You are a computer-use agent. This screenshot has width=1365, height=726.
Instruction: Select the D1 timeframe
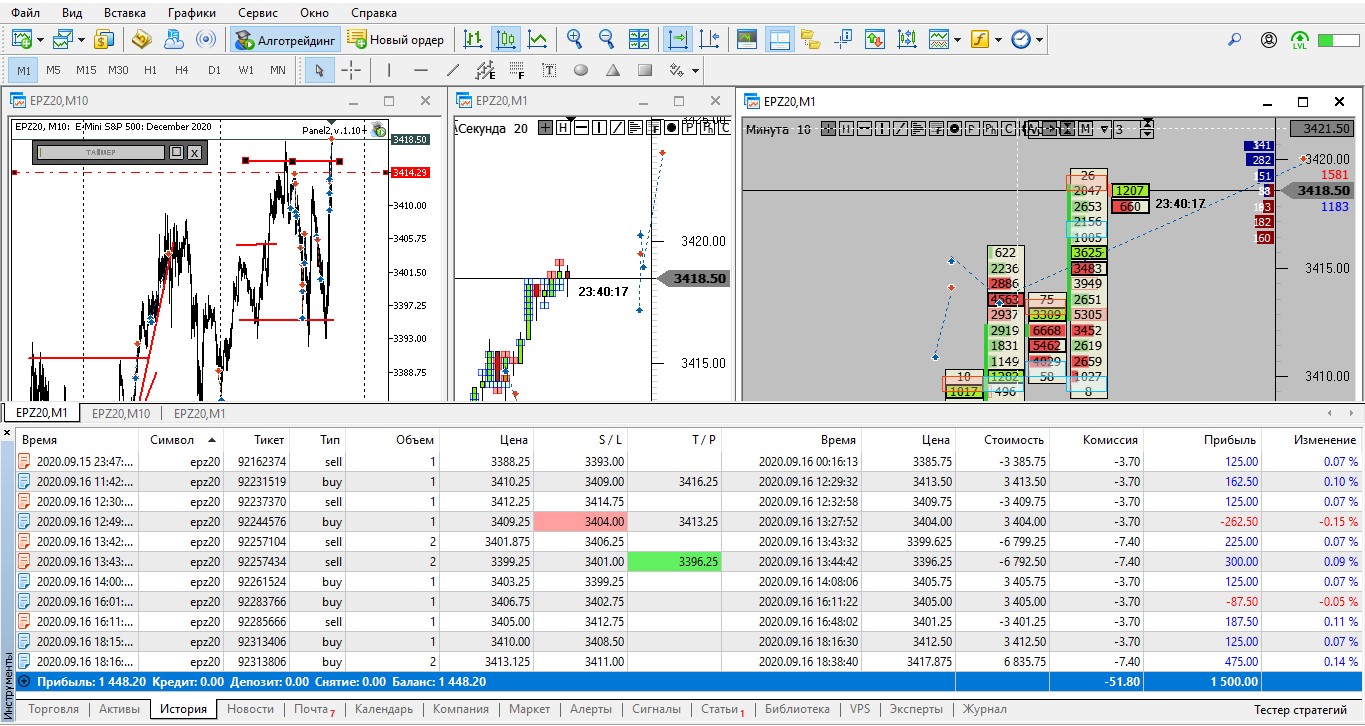pyautogui.click(x=214, y=70)
